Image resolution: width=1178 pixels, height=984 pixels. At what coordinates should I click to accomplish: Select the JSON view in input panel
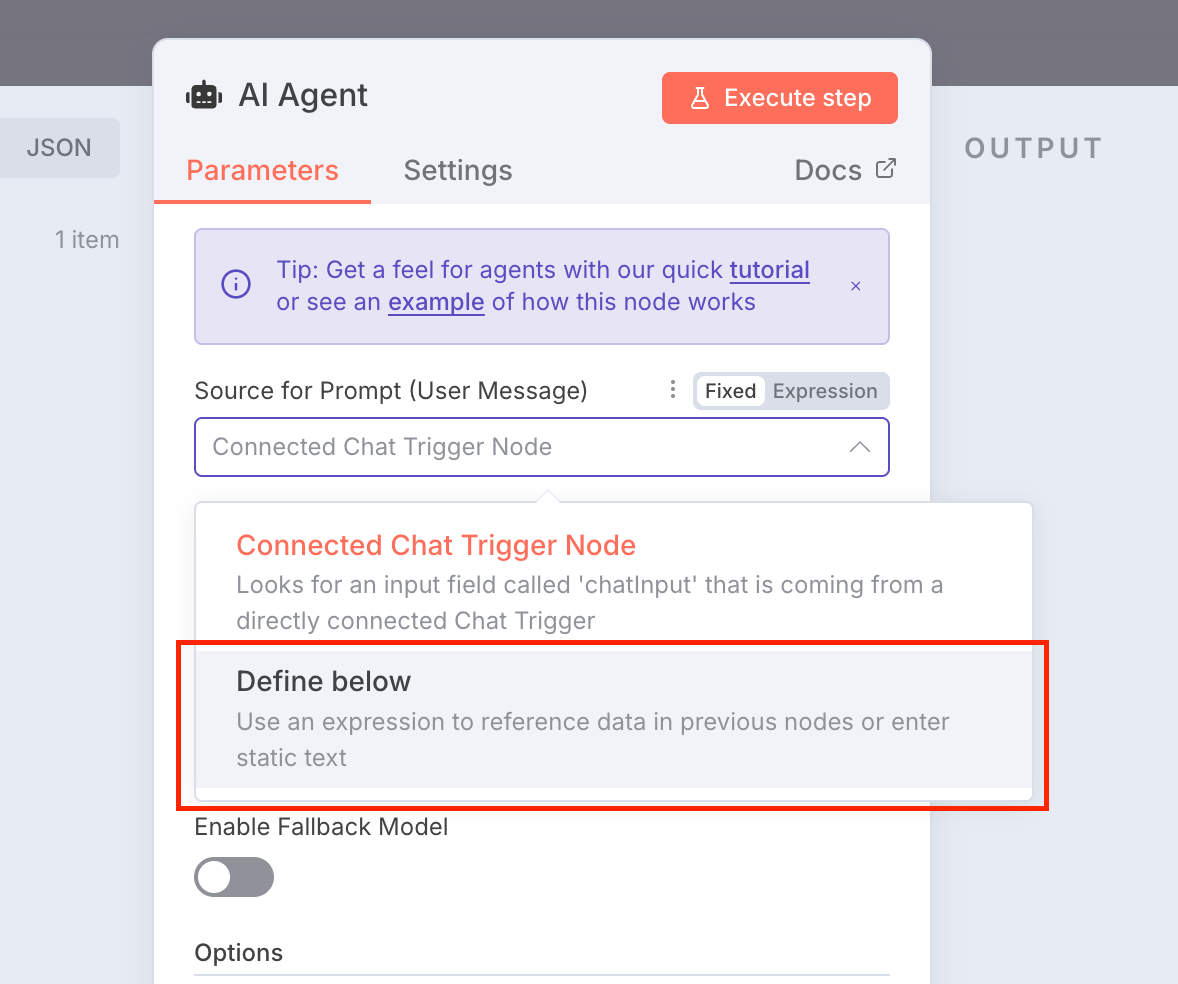click(59, 147)
